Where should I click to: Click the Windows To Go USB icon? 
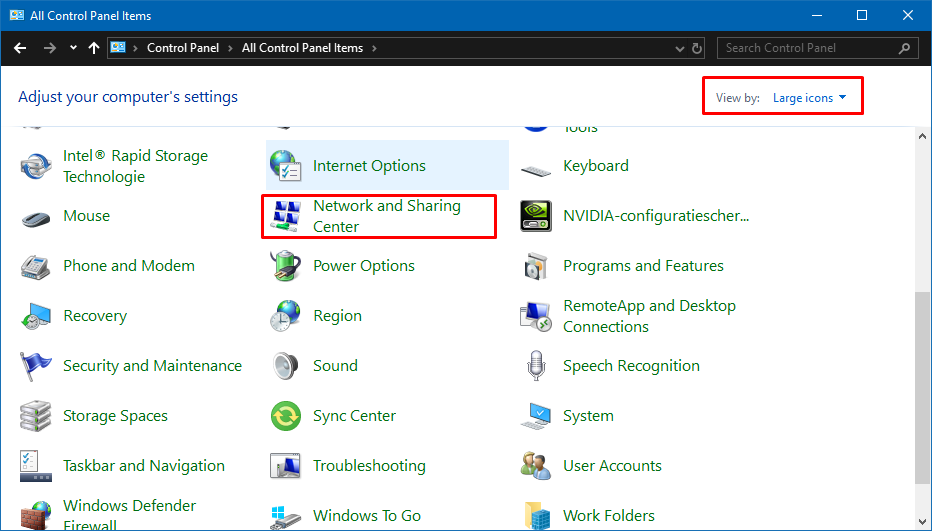pyautogui.click(x=285, y=517)
